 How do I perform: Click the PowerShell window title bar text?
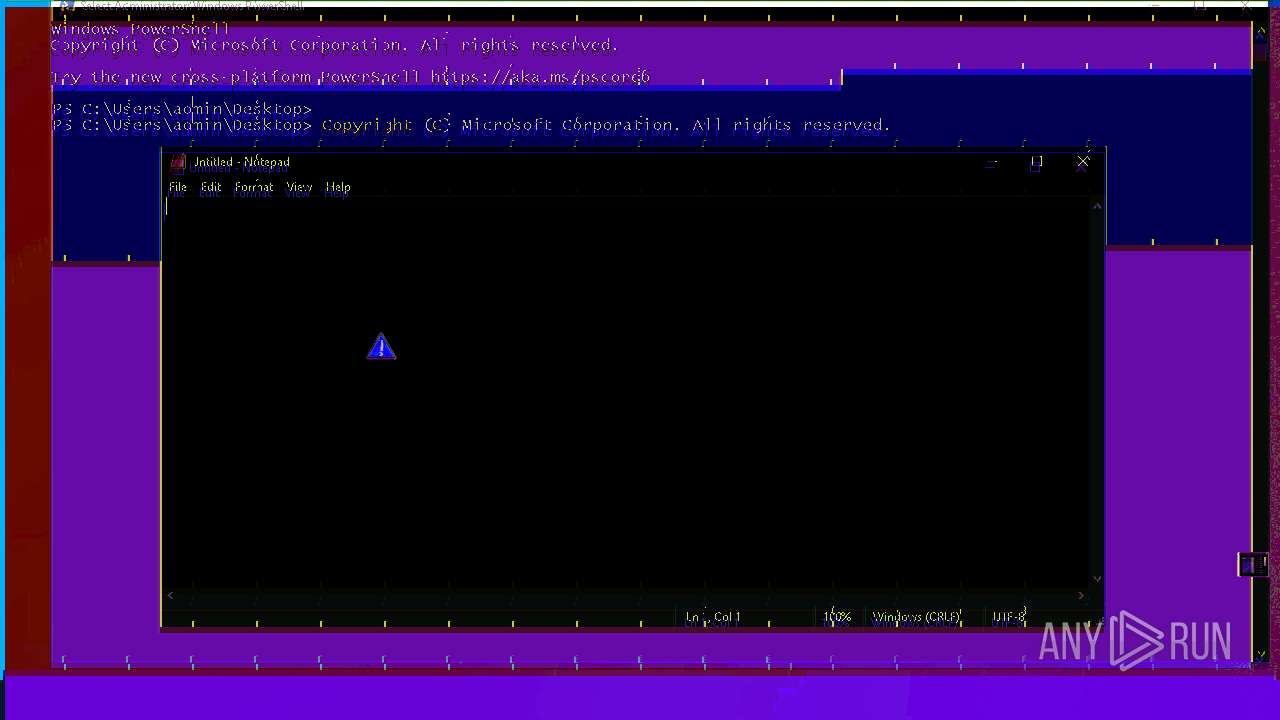[192, 6]
